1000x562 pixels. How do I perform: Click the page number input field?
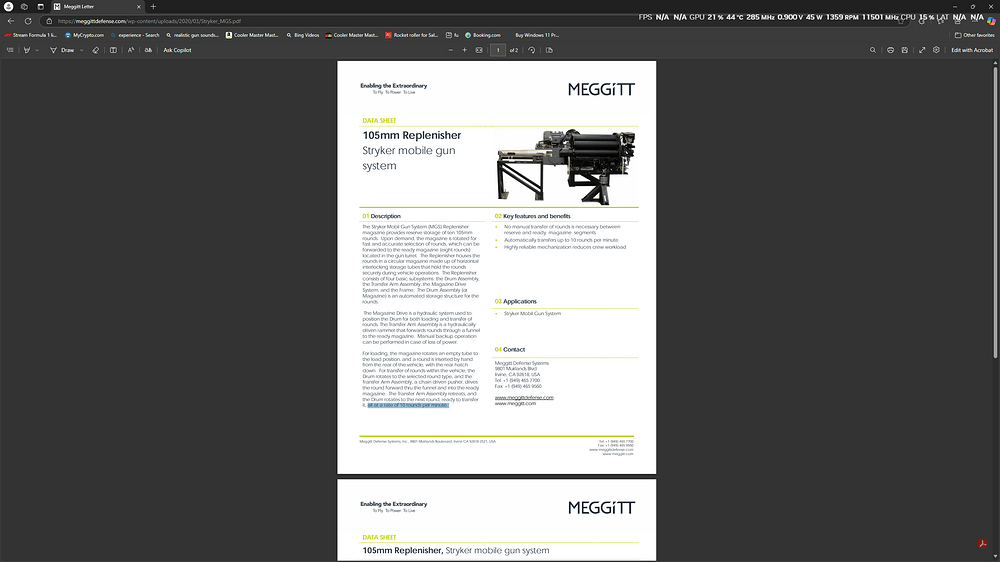497,49
